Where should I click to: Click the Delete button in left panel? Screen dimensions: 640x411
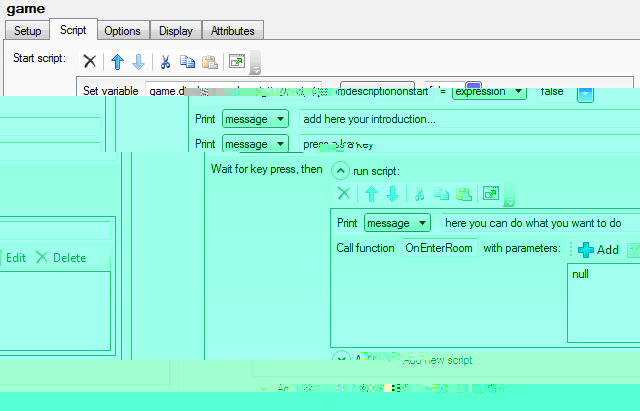click(x=61, y=257)
